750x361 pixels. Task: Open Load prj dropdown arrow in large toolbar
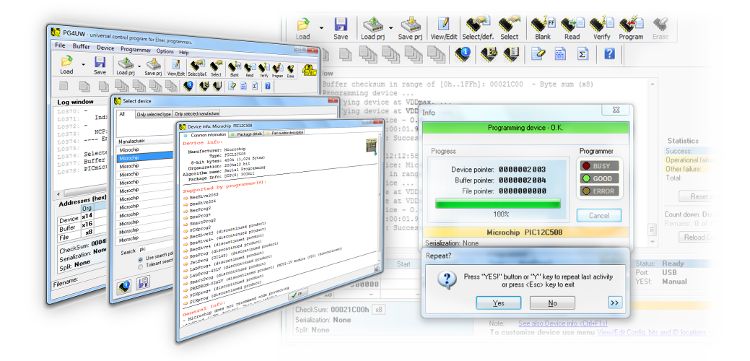click(391, 28)
